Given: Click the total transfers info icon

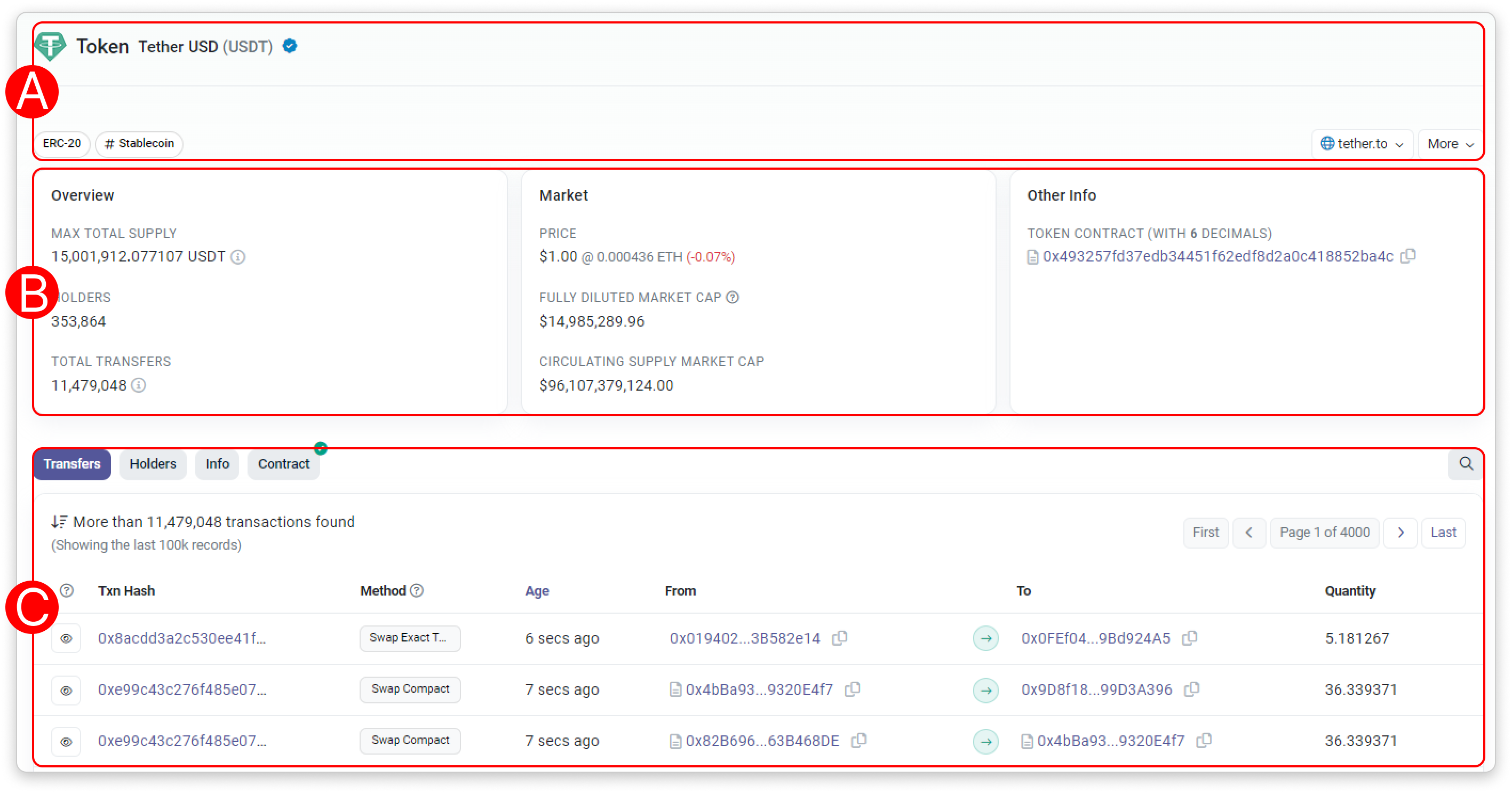Looking at the screenshot, I should coord(139,386).
